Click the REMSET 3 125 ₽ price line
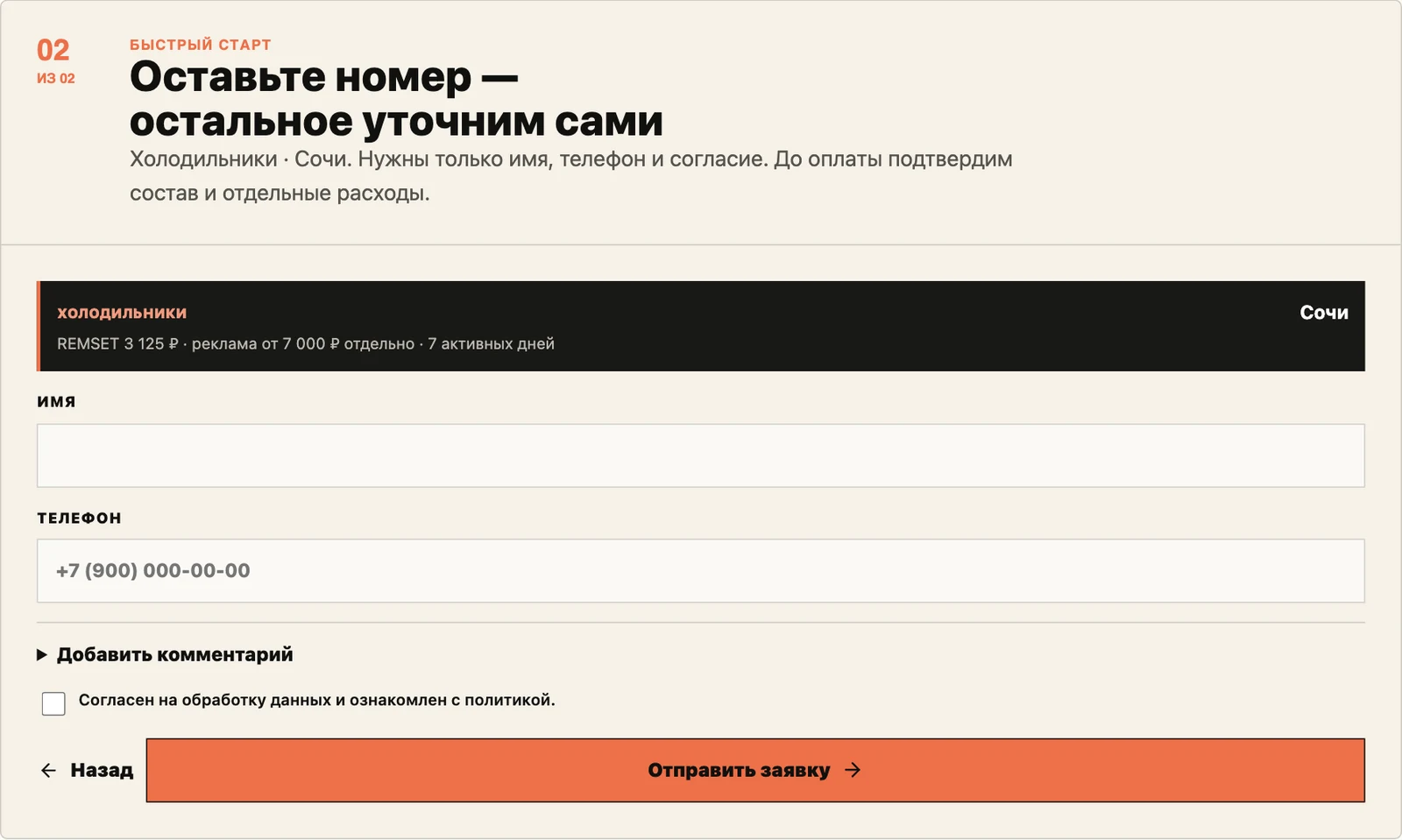This screenshot has width=1402, height=840. [306, 343]
